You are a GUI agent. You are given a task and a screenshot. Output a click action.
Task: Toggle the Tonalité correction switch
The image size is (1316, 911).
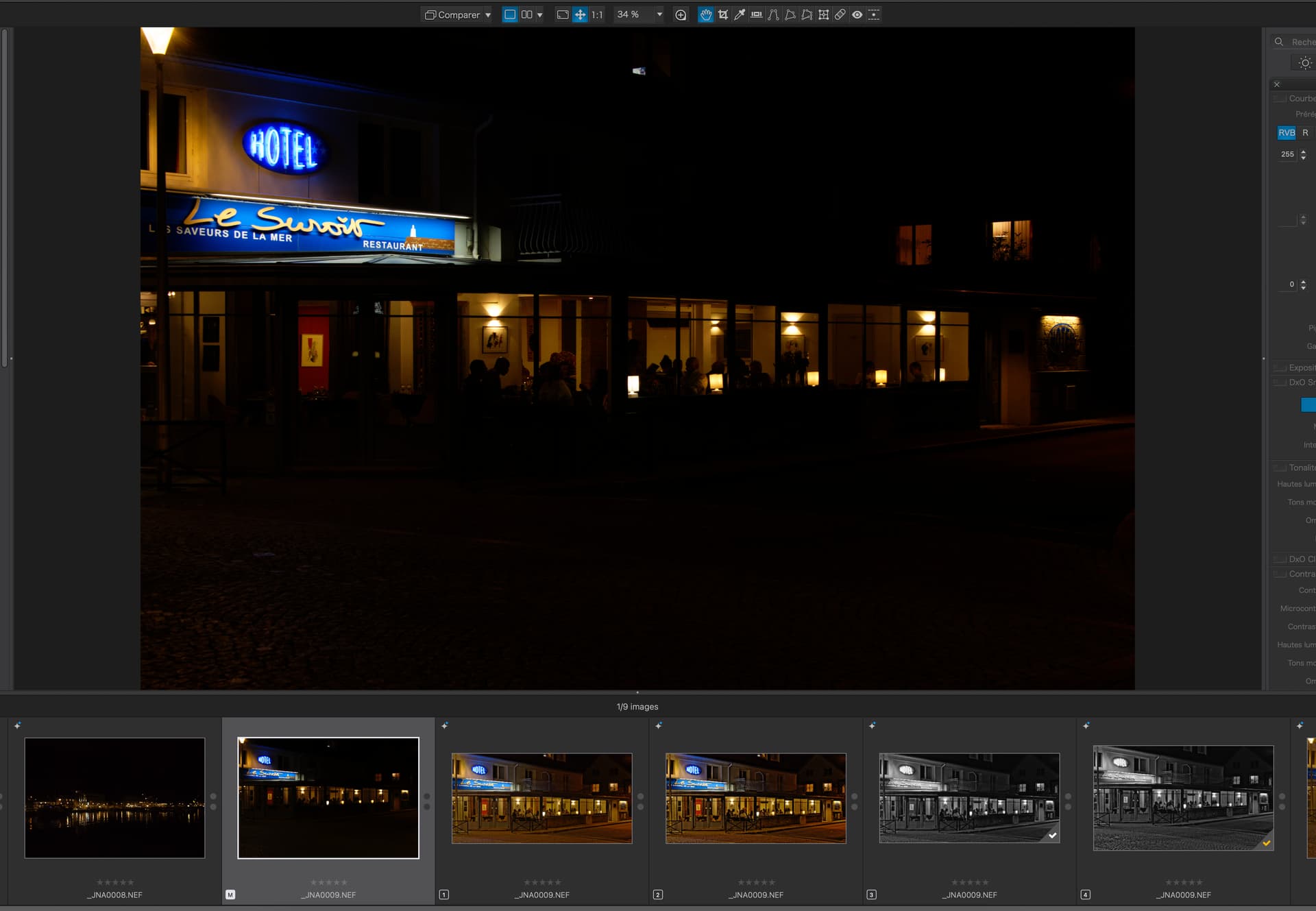1279,468
